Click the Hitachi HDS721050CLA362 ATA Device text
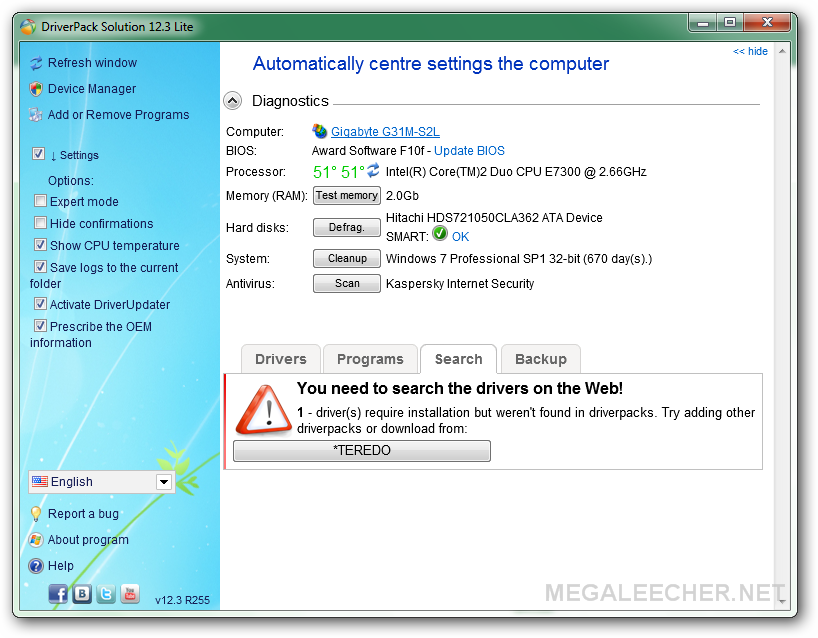The image size is (818, 638). [494, 218]
